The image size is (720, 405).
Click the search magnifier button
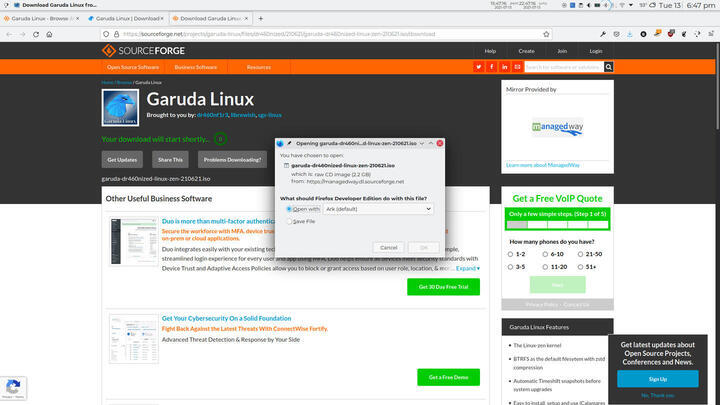coord(608,67)
